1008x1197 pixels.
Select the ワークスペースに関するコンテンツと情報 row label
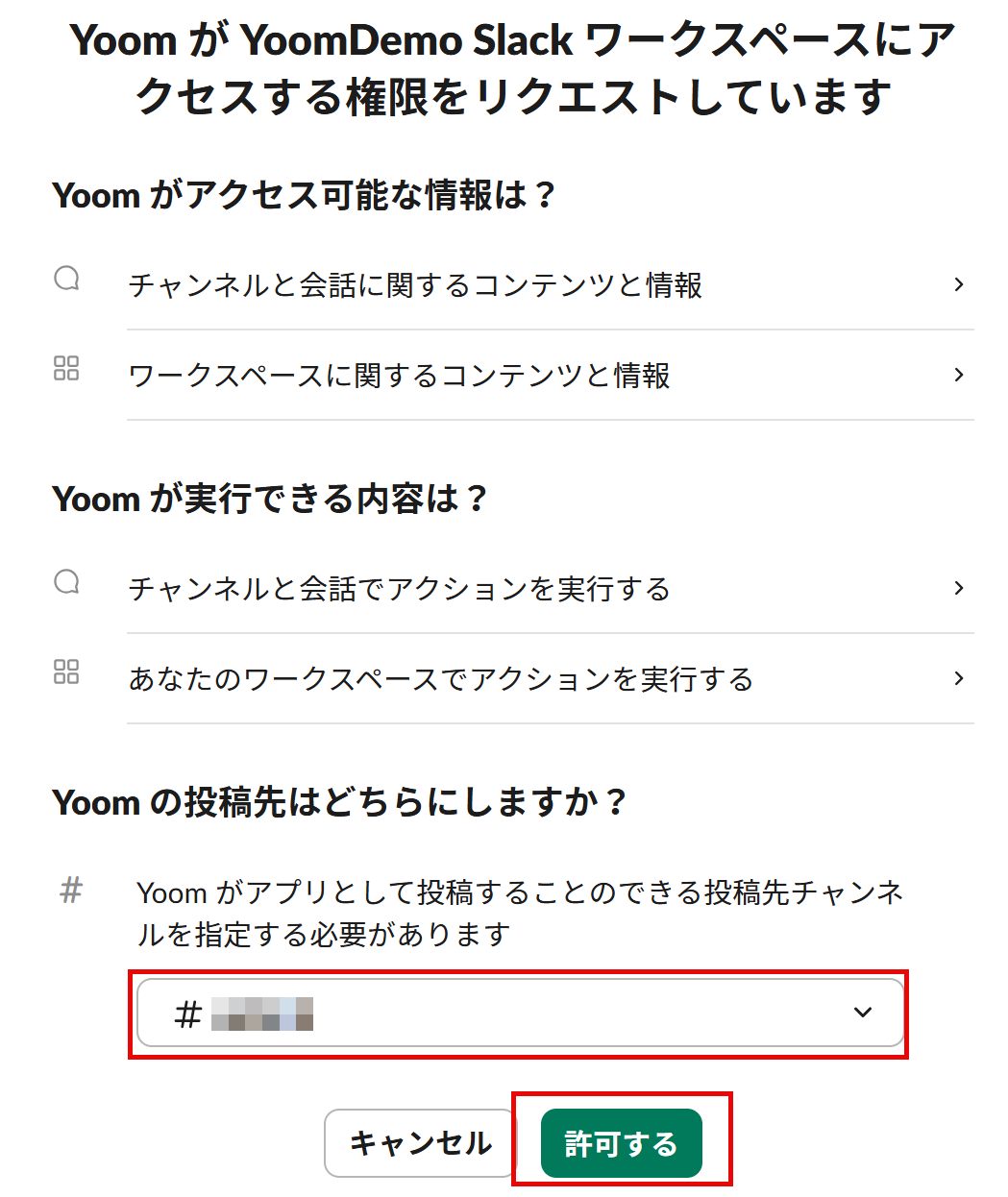[x=399, y=376]
